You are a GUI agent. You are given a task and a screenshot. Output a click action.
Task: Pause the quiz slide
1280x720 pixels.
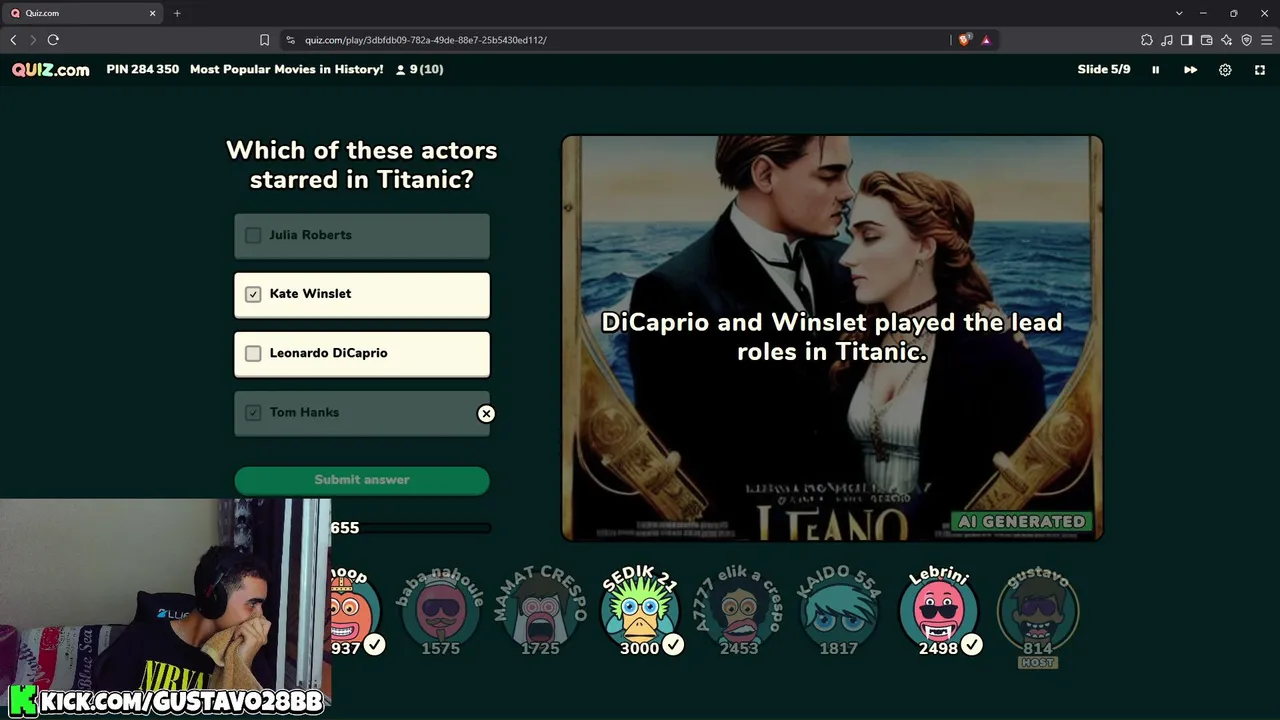(1155, 70)
